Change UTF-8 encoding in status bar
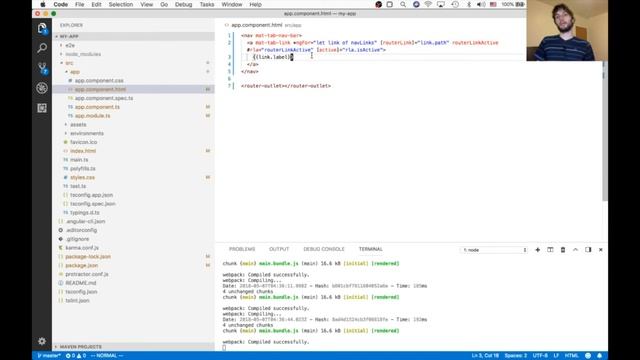 540,356
